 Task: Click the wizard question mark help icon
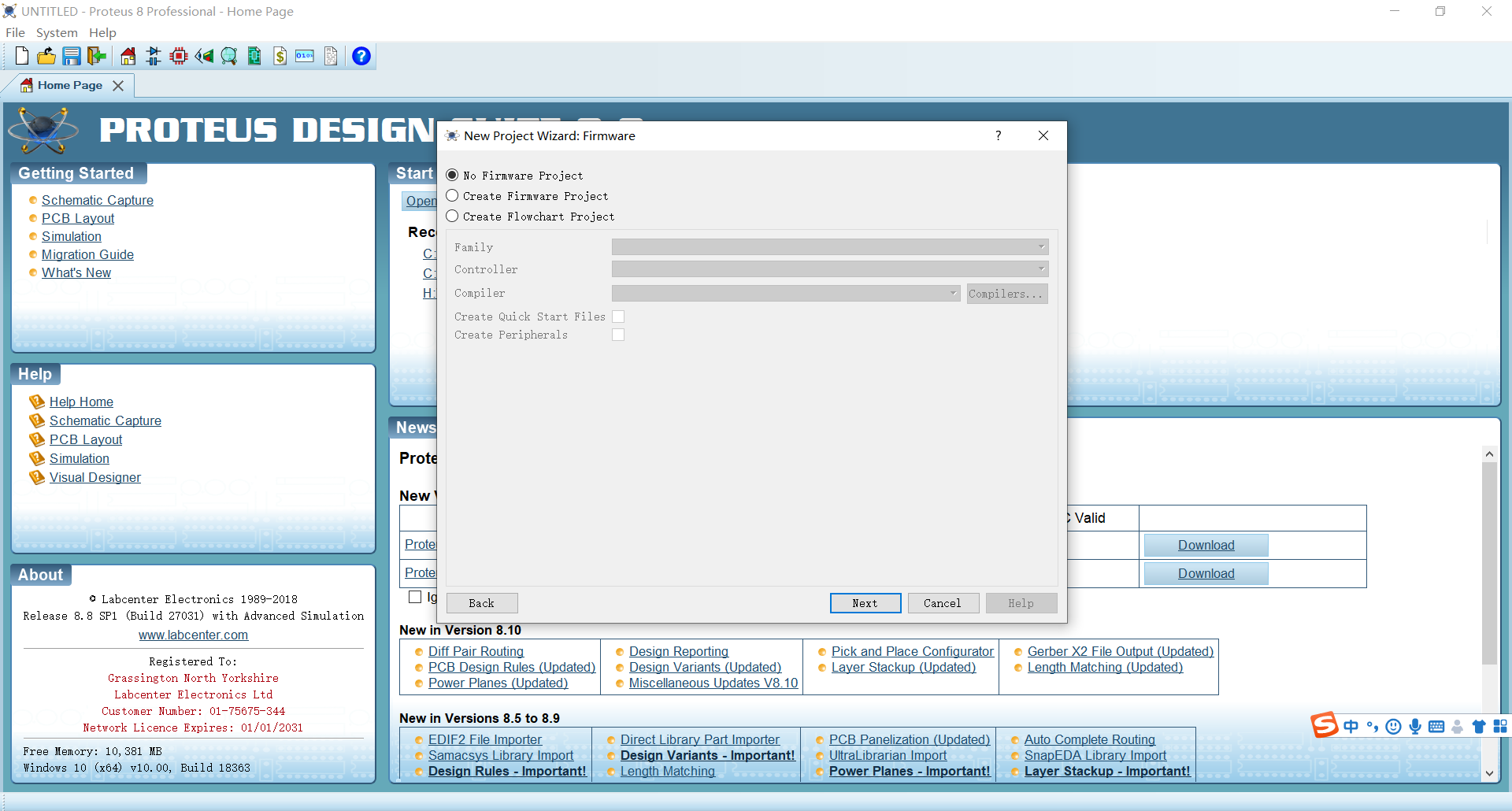point(999,135)
